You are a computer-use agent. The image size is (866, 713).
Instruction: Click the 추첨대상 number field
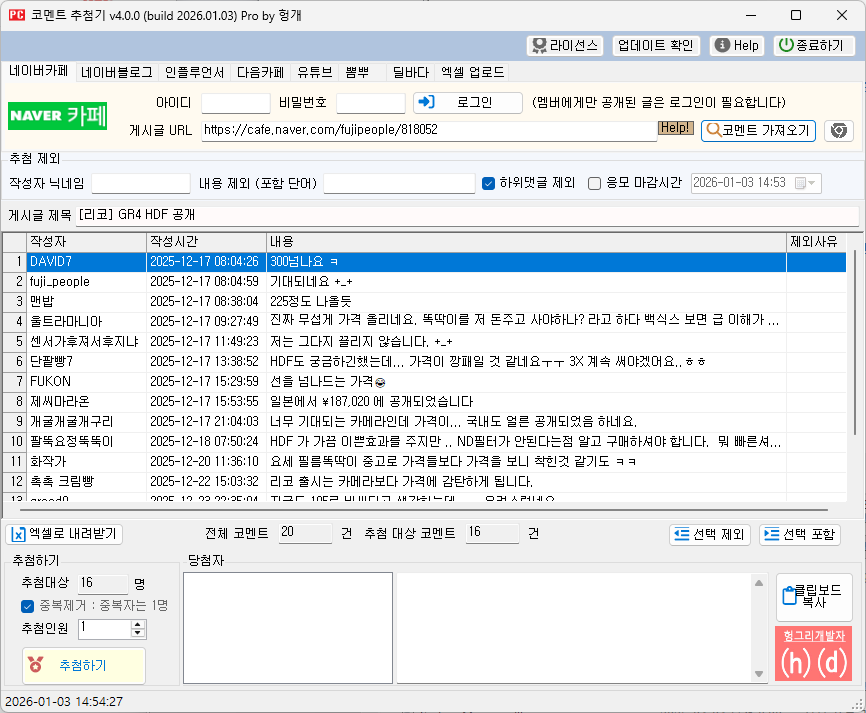103,583
